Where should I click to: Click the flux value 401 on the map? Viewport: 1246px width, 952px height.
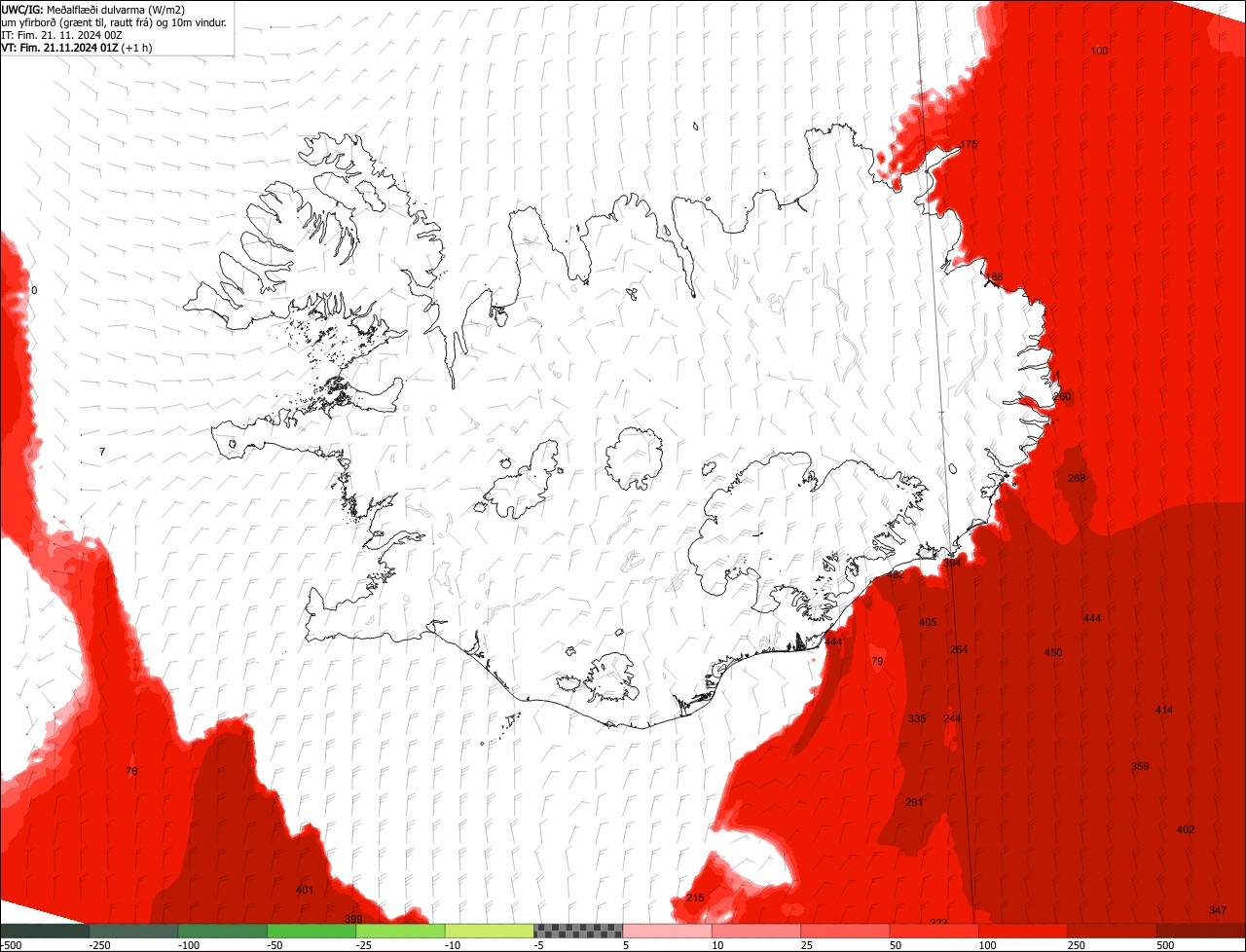[x=305, y=891]
